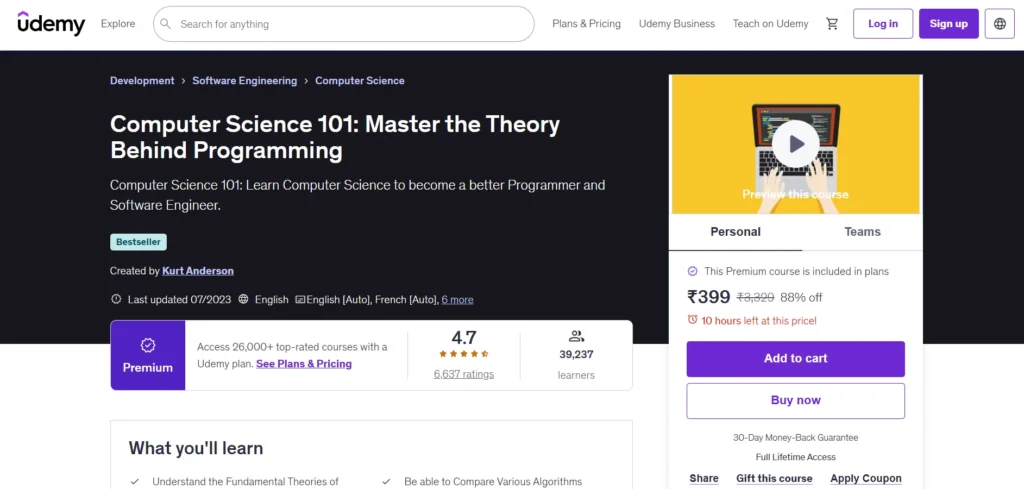Click the Apply Coupon link
This screenshot has height=489, width=1024.
click(x=866, y=479)
